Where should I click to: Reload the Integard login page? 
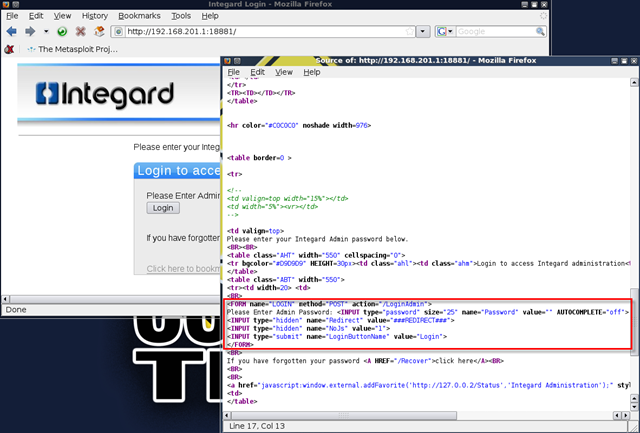[60, 32]
